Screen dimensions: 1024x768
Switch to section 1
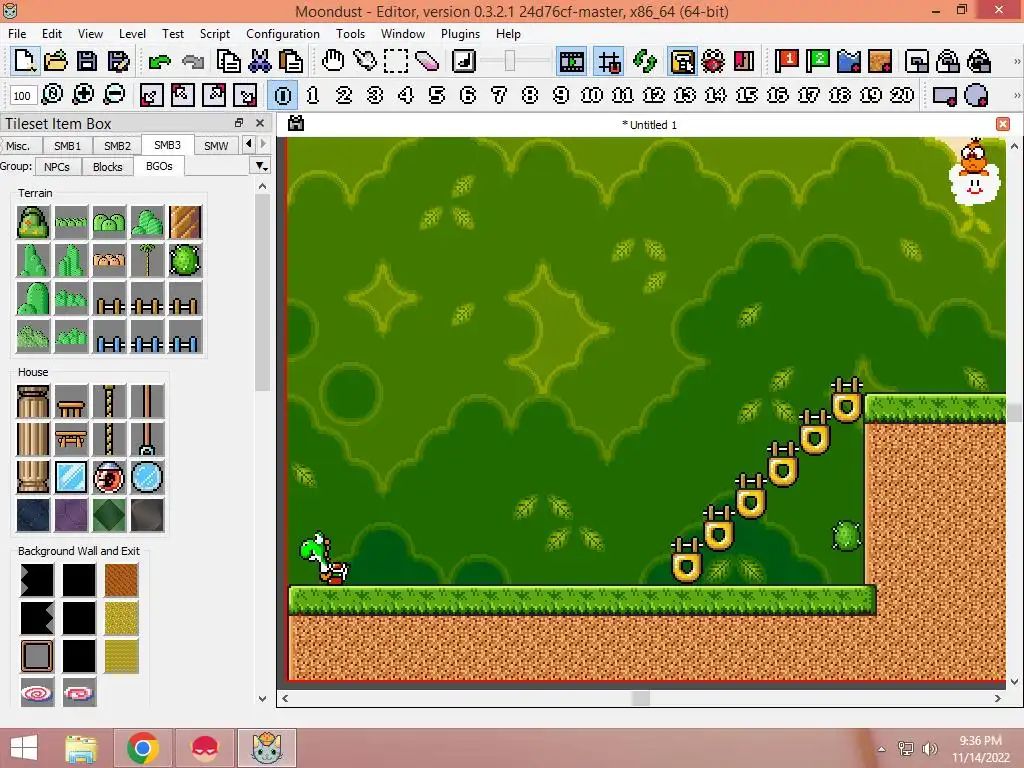coord(313,95)
